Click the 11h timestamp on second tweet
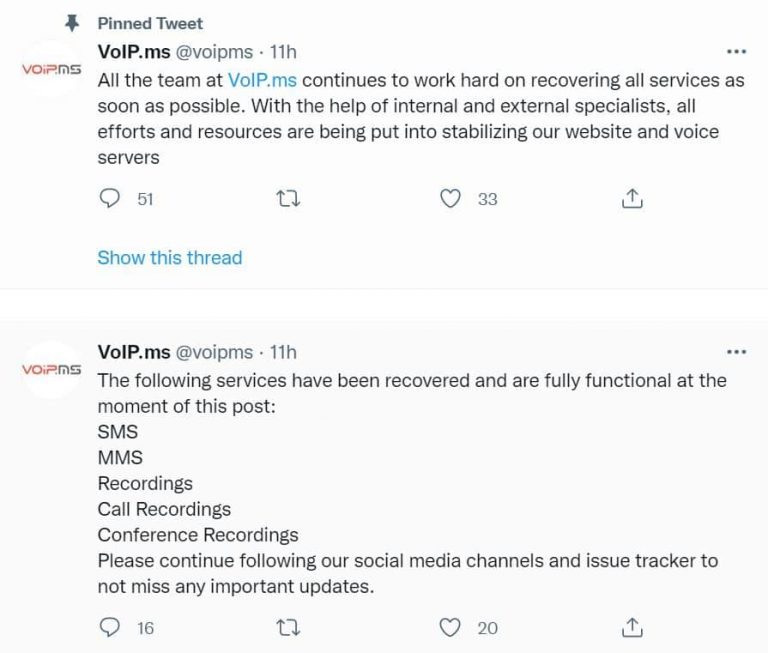The image size is (768, 653). 284,353
